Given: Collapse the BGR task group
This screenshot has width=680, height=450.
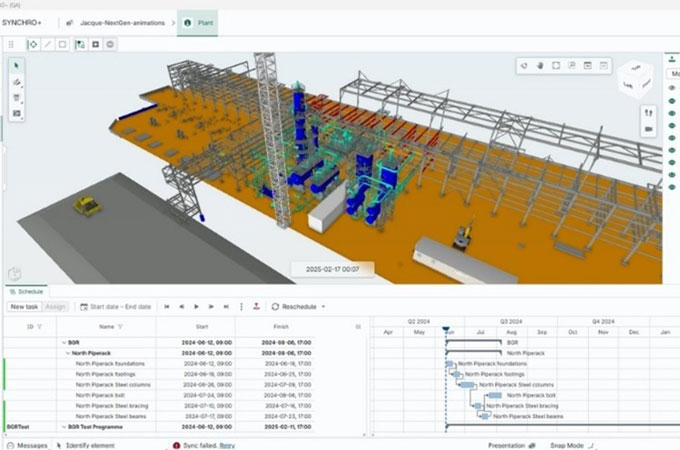Looking at the screenshot, I should pyautogui.click(x=62, y=342).
